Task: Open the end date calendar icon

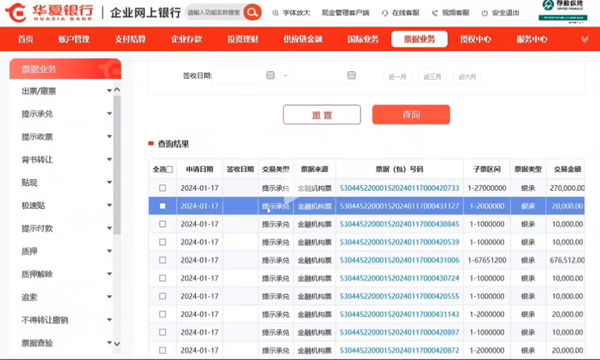Action: [351, 75]
